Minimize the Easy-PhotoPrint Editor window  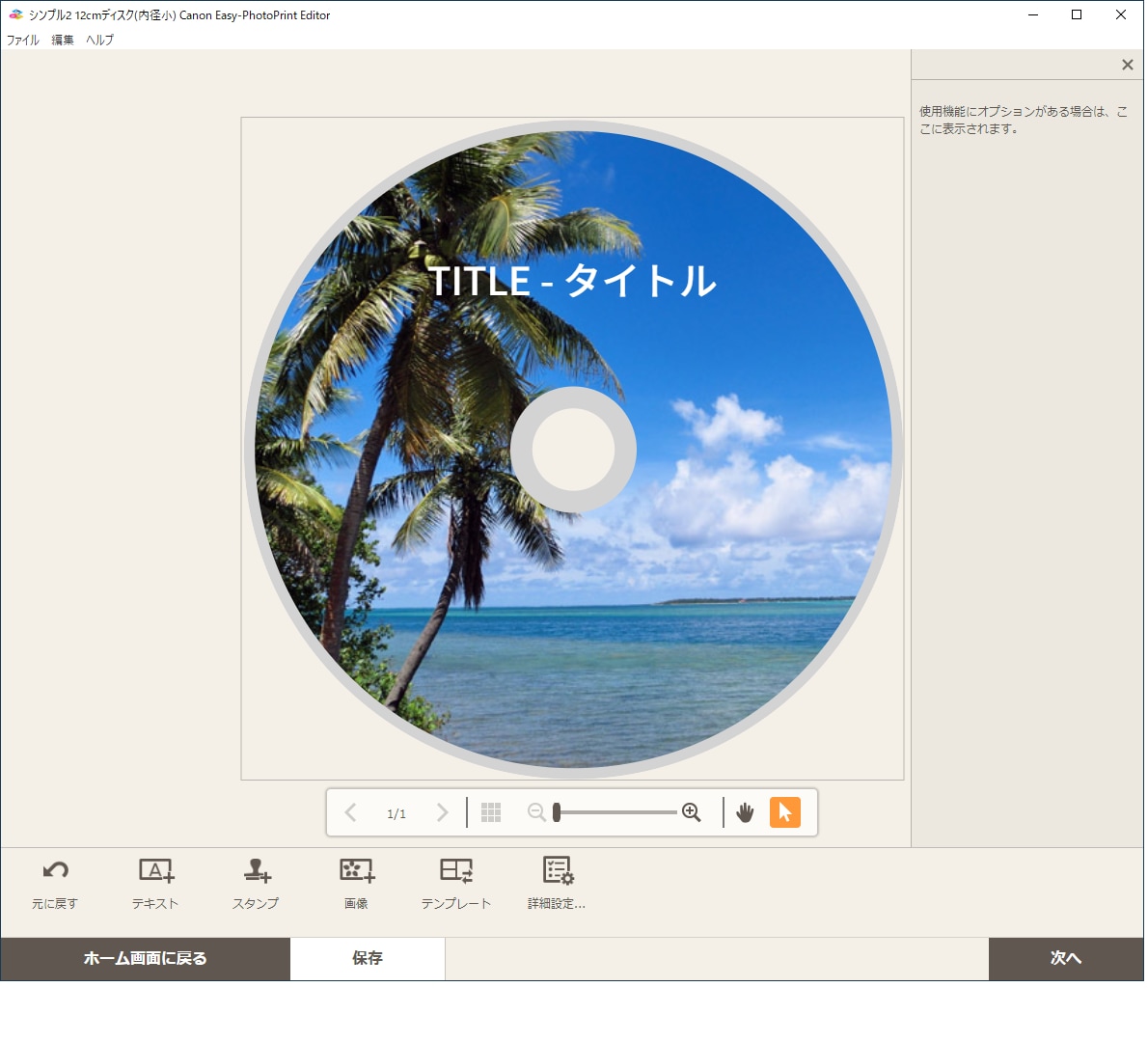coord(1033,14)
